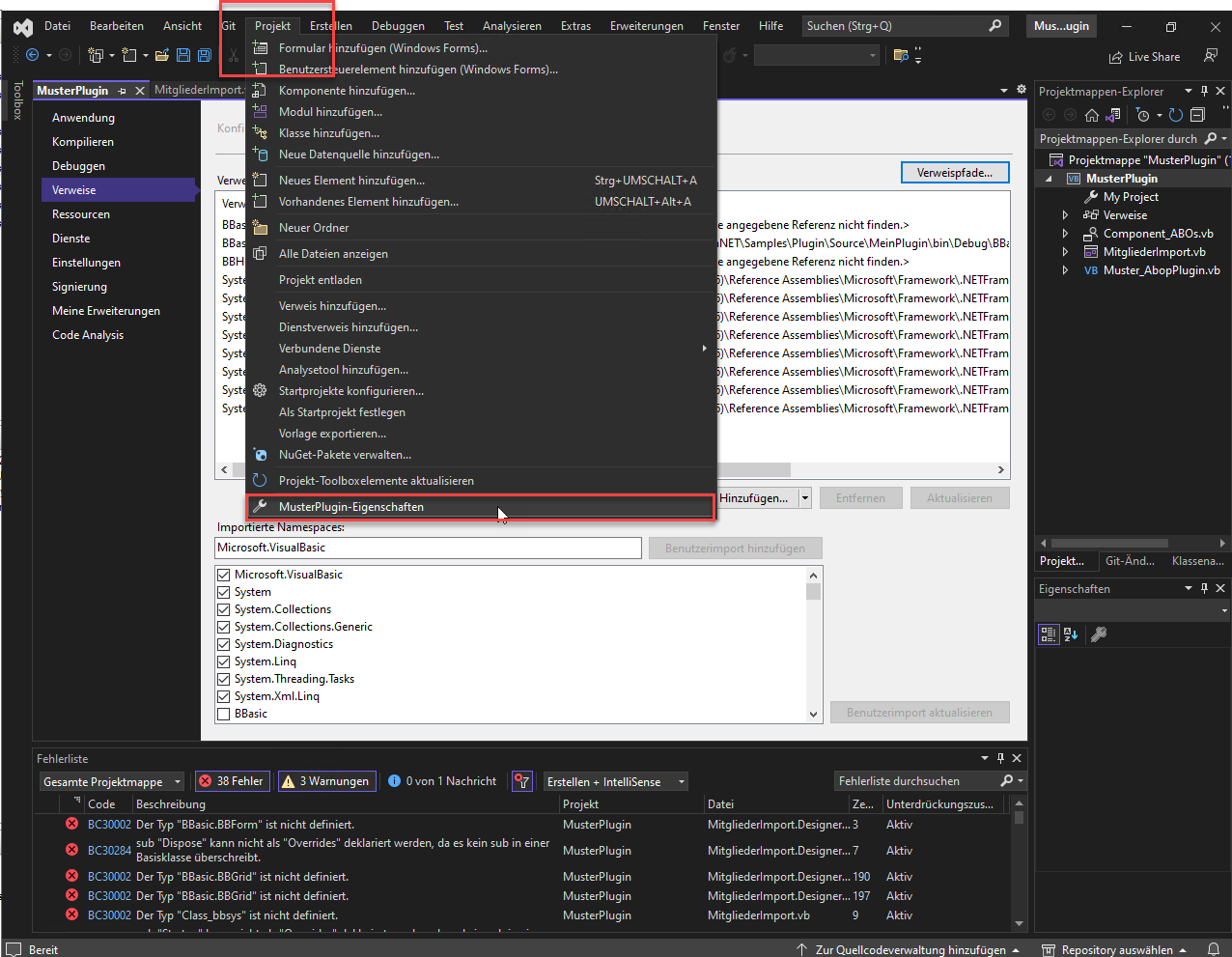Click the Visual Studio logo icon
Screen dimensions: 1232x957
22,27
